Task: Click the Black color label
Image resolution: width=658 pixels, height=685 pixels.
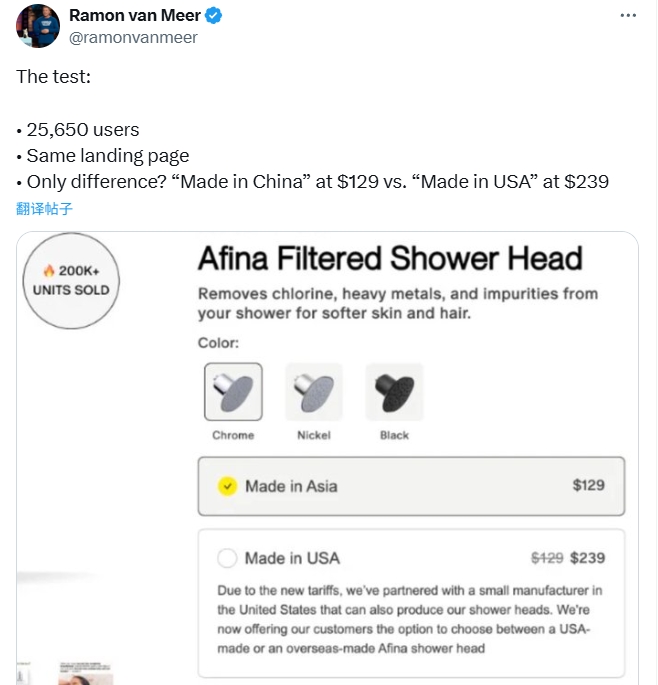Action: pos(394,436)
